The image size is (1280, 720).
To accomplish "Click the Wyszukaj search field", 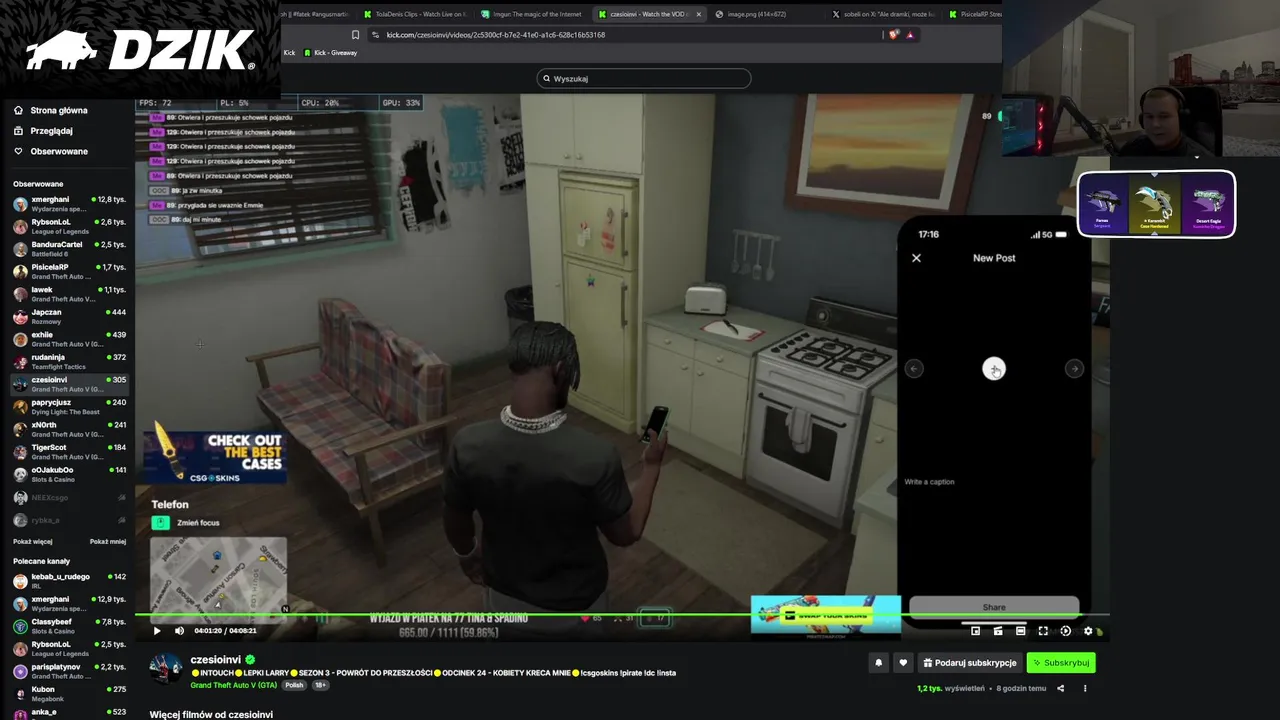I will click(x=644, y=78).
